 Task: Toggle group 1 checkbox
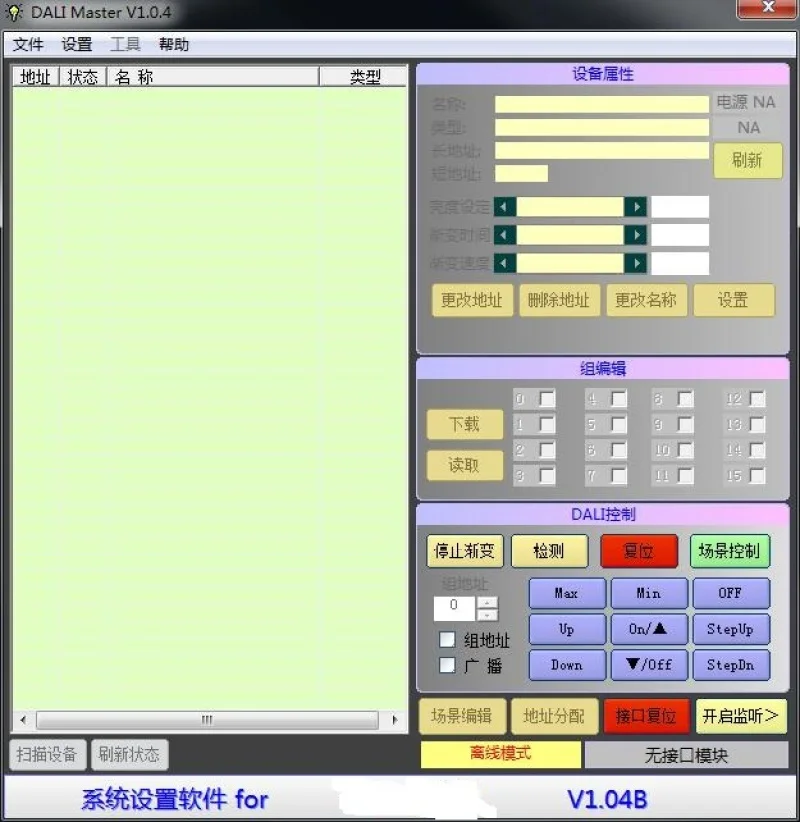click(x=547, y=424)
